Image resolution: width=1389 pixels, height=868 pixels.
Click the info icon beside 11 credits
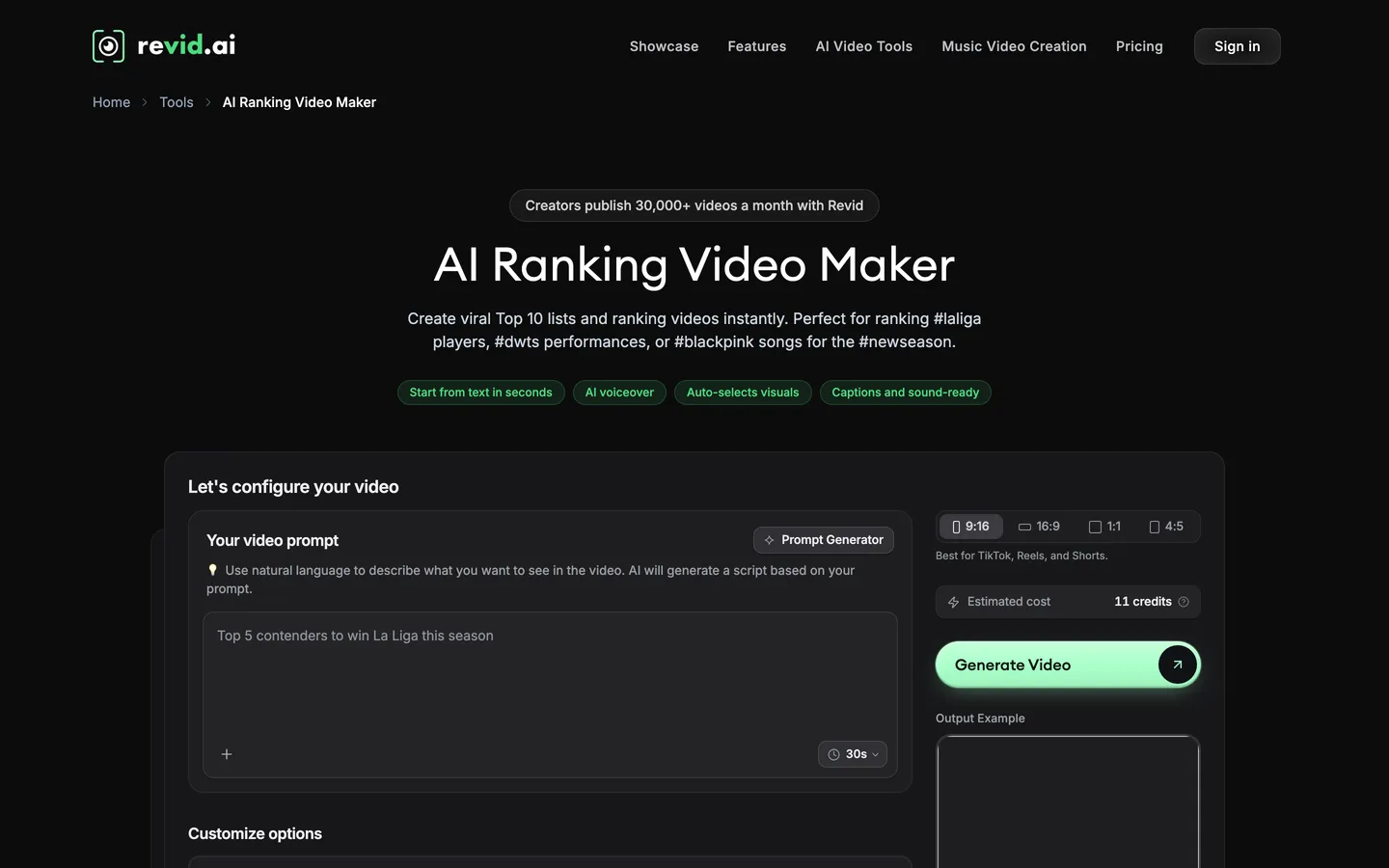click(1184, 602)
